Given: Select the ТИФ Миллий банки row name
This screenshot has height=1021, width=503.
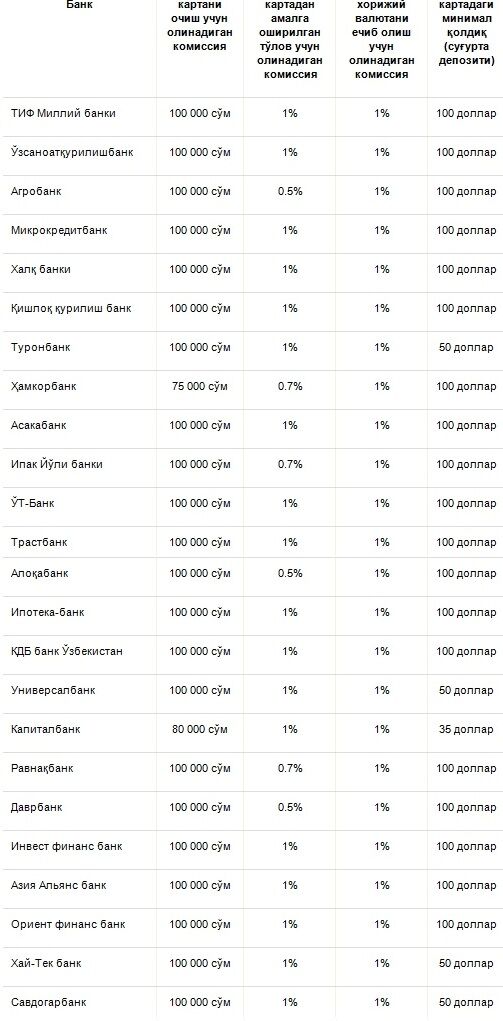Looking at the screenshot, I should coord(63,113).
